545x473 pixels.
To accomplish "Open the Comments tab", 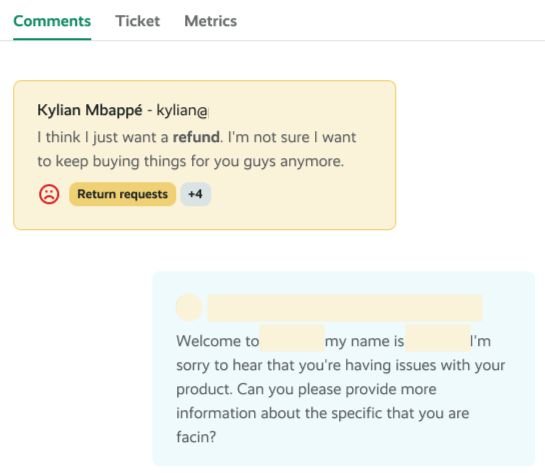I will 52,21.
